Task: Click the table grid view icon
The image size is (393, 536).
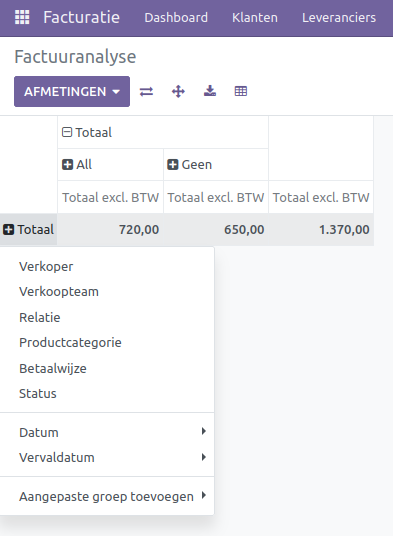Action: [x=241, y=91]
